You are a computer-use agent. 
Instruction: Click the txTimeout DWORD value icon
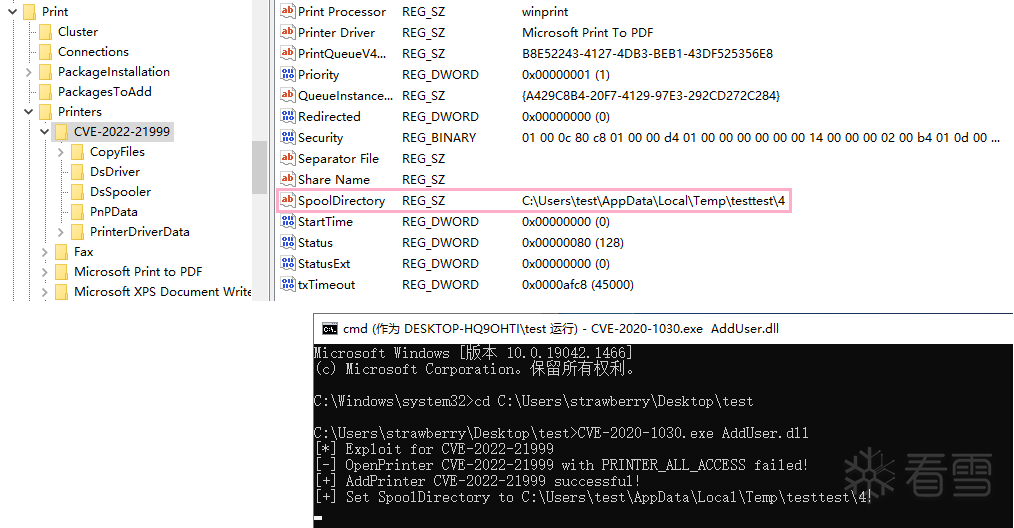pos(288,284)
